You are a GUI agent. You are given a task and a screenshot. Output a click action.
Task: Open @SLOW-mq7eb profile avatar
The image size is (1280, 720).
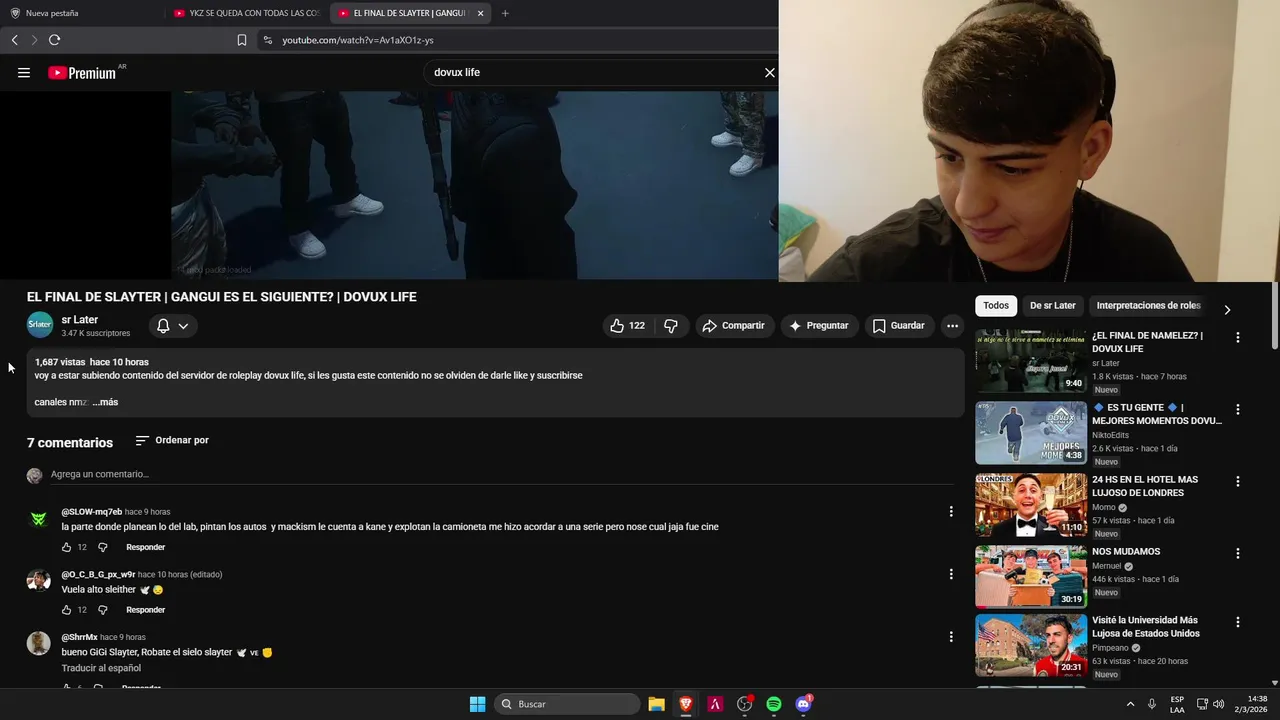coord(38,519)
